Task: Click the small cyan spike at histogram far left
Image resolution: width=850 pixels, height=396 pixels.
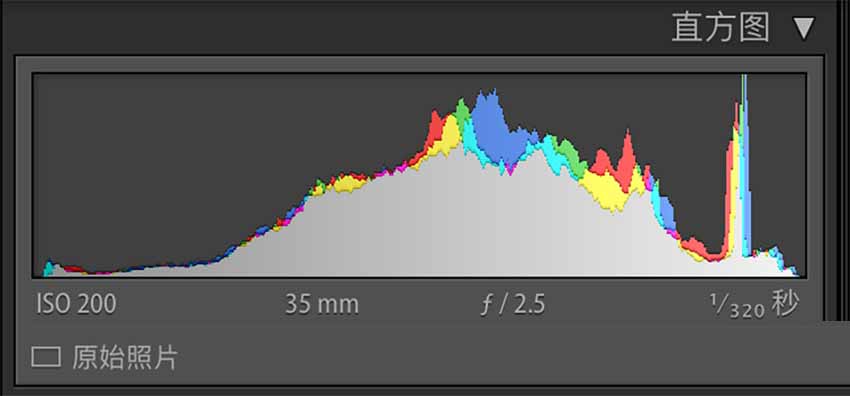Action: tap(48, 268)
